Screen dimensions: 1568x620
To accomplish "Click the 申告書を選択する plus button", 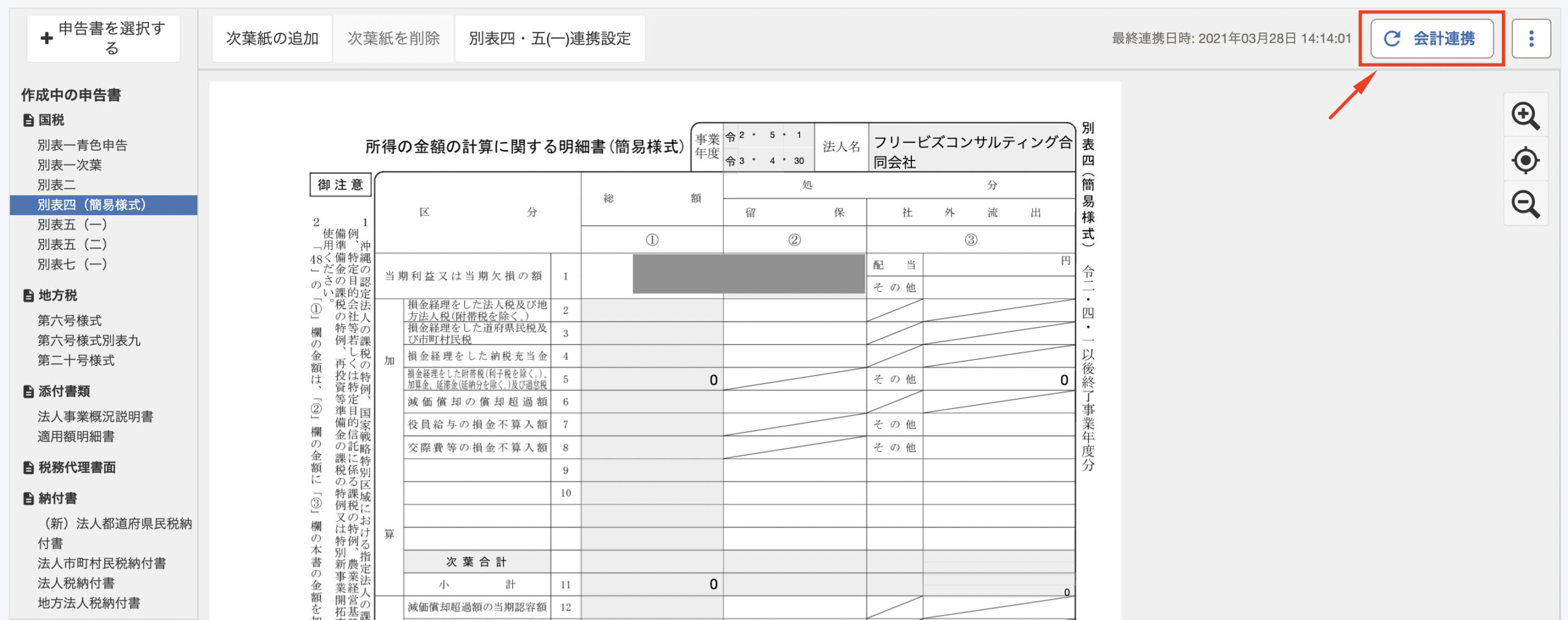I will point(104,38).
